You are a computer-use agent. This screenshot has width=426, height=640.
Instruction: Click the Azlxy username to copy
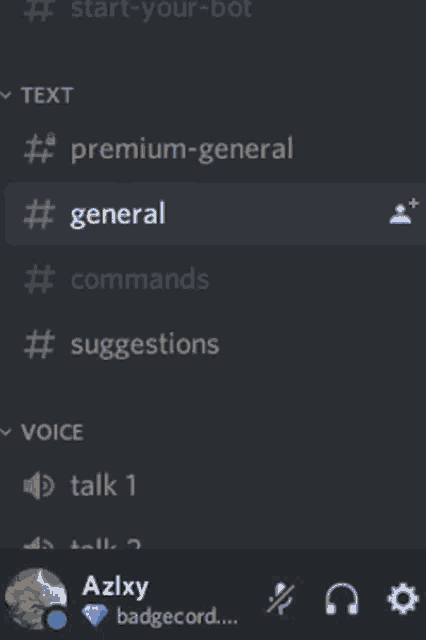click(x=115, y=587)
